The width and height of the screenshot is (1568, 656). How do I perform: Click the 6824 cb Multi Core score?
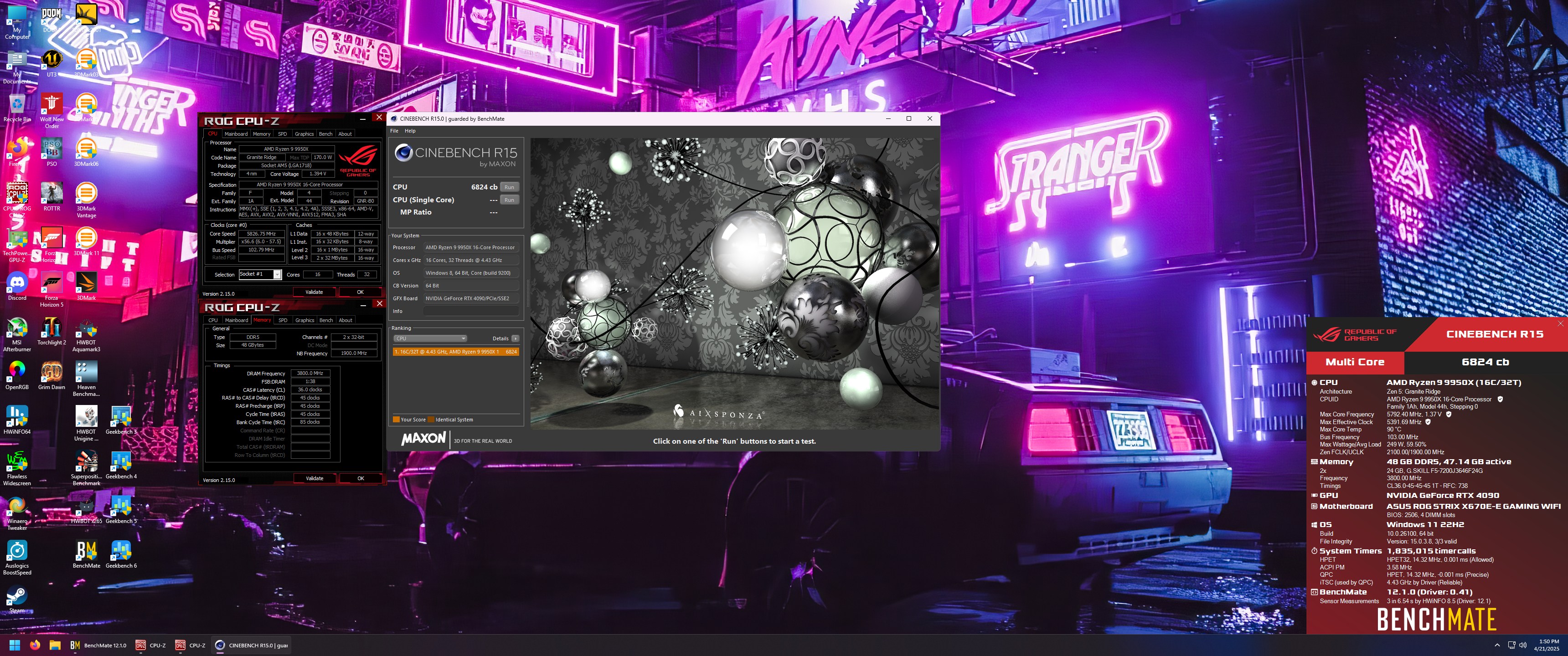coord(1485,361)
